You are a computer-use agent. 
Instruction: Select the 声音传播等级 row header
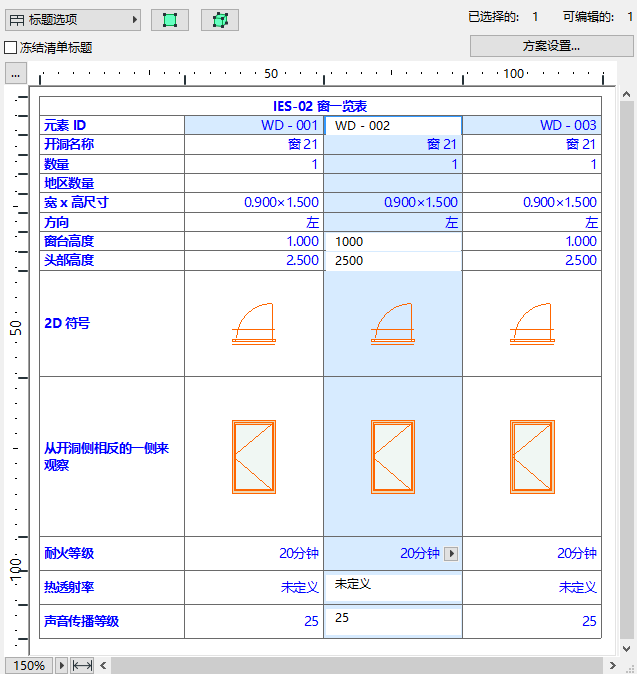coord(112,621)
